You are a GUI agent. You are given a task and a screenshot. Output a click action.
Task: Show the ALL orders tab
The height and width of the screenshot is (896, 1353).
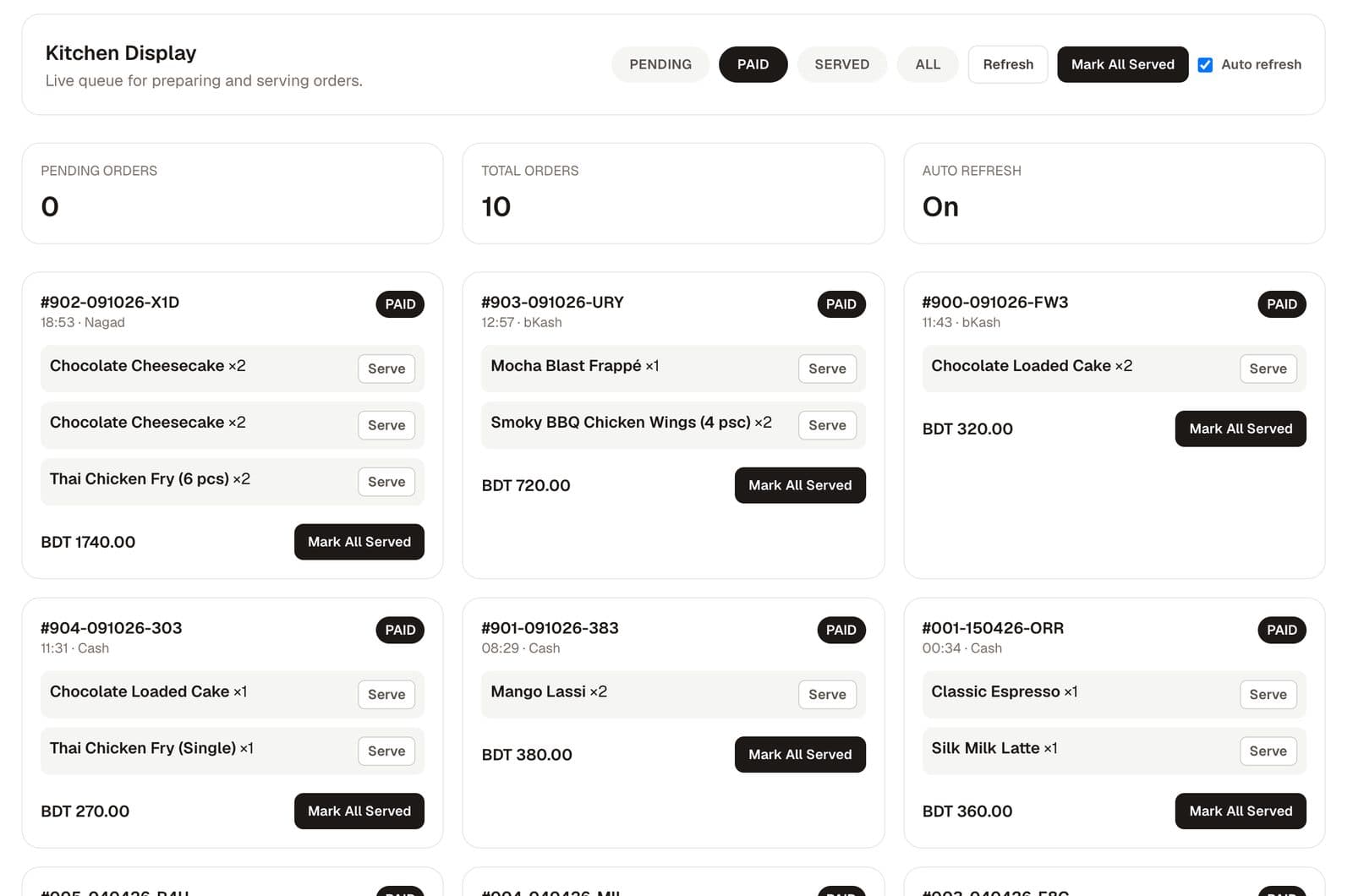tap(928, 64)
